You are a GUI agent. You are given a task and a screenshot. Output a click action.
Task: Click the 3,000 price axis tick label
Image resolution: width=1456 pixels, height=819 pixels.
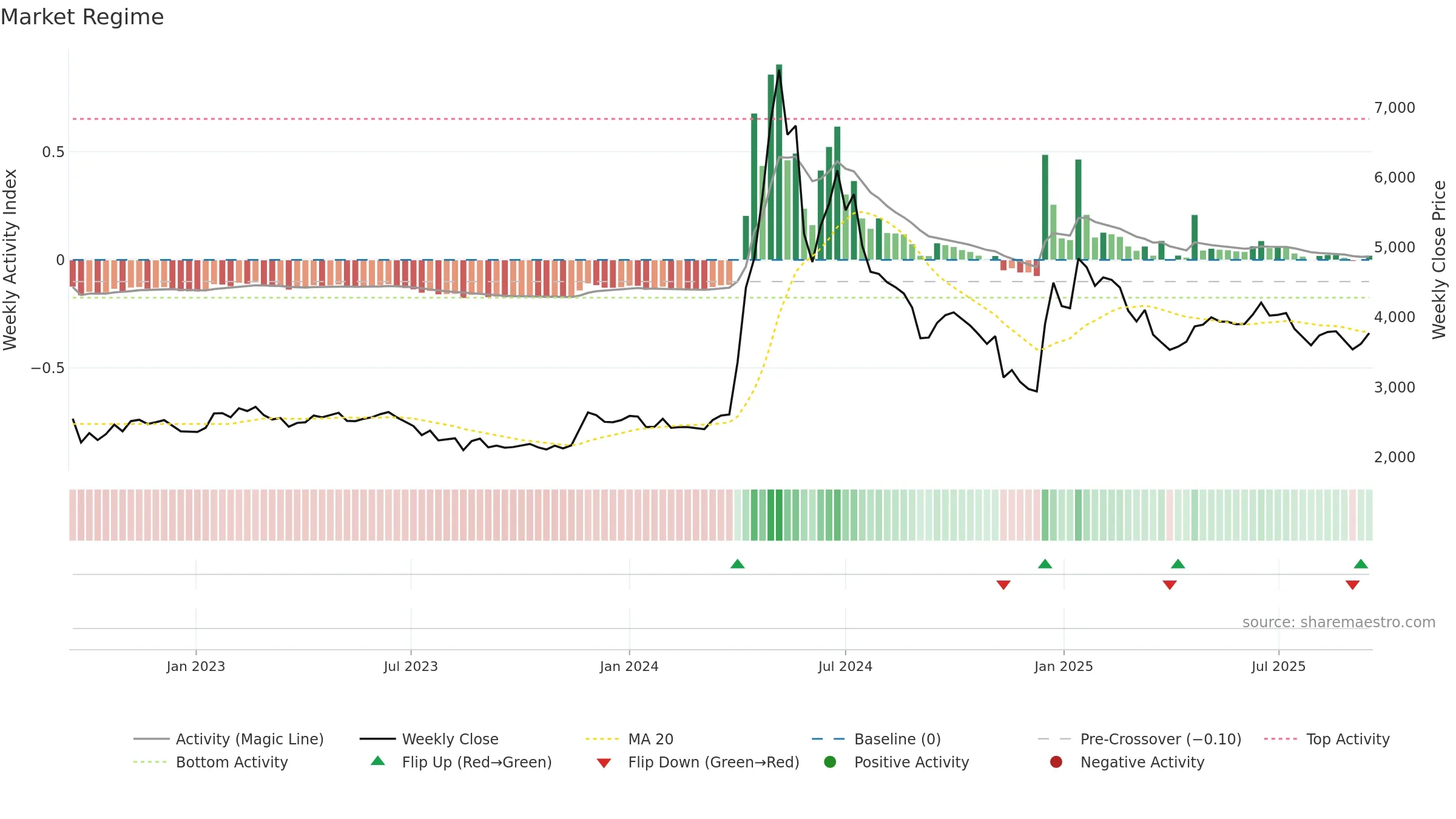tap(1395, 387)
